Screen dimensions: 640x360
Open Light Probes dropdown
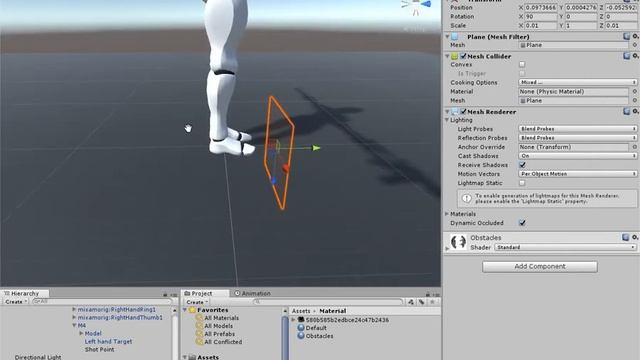(578, 129)
